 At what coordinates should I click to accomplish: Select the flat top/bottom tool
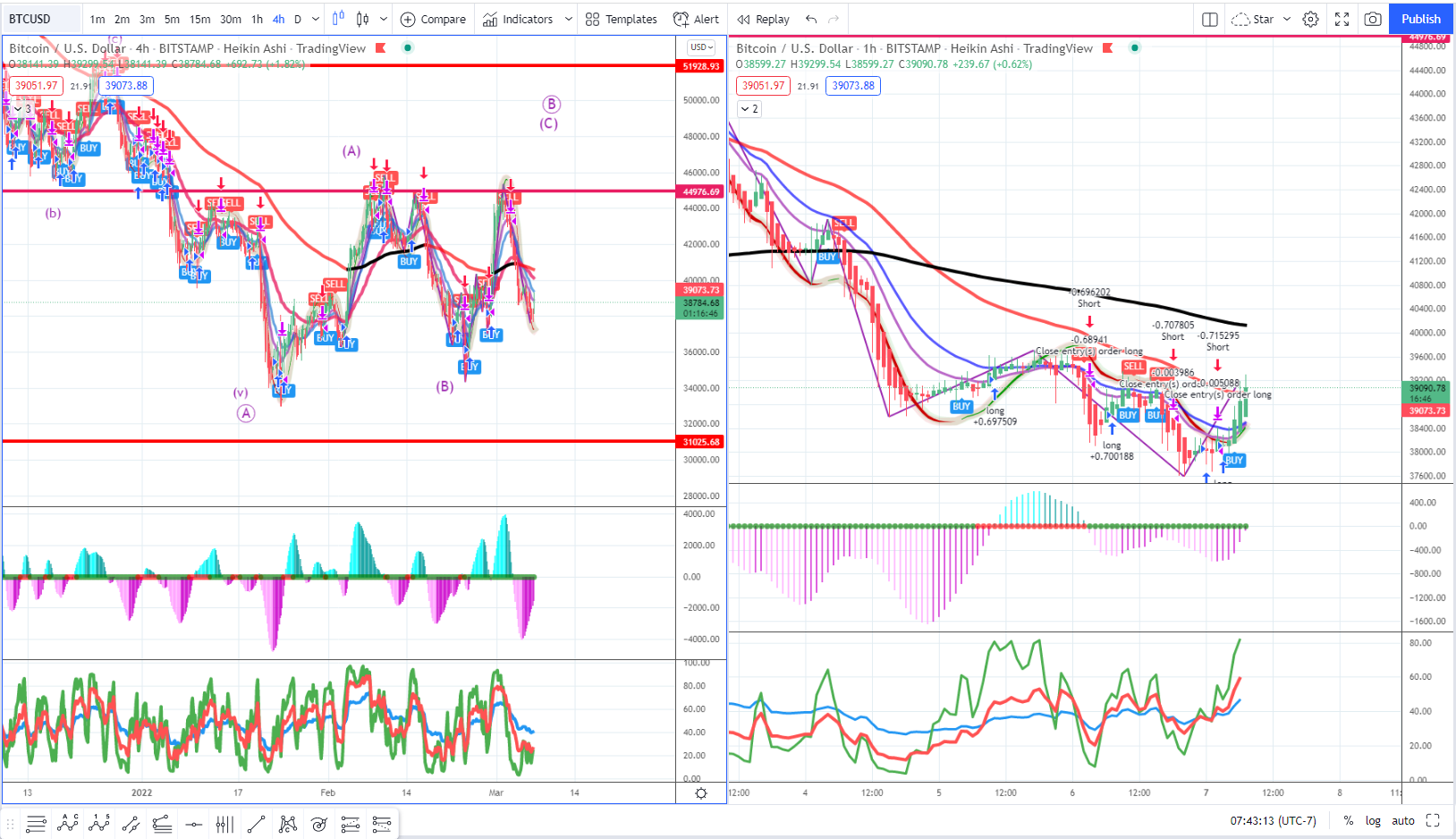(x=162, y=824)
